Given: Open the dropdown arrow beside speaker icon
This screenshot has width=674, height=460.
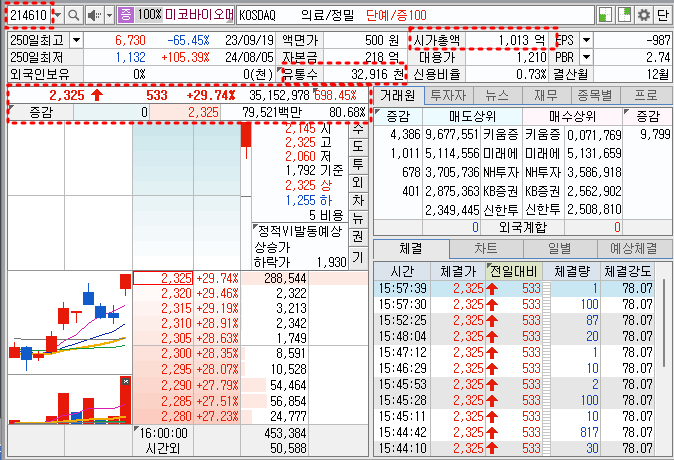Looking at the screenshot, I should [109, 15].
